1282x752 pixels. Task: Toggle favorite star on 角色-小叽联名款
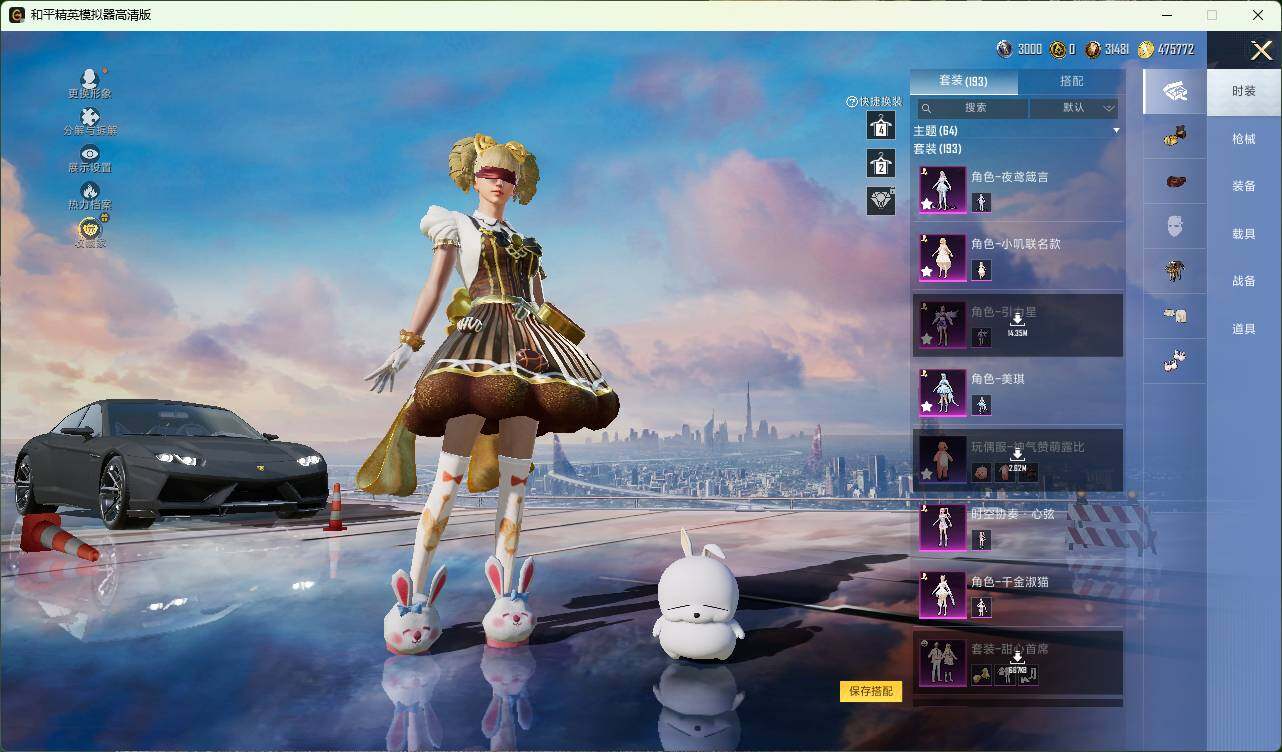927,271
